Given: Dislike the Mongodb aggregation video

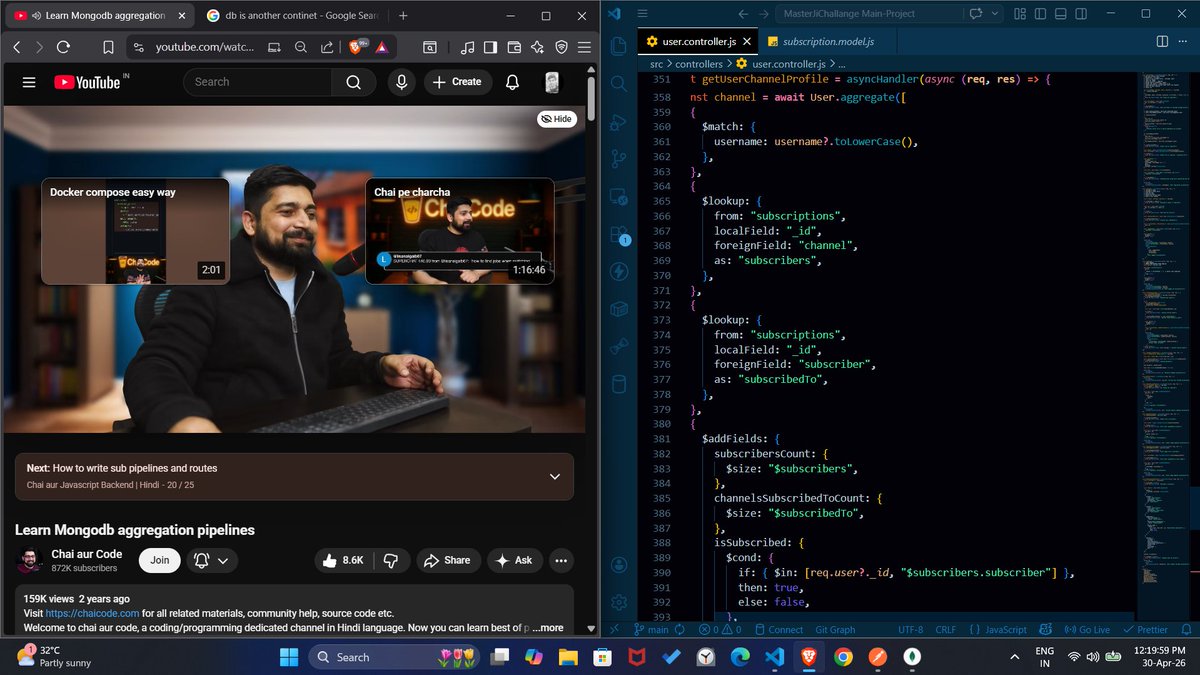Looking at the screenshot, I should [x=391, y=560].
